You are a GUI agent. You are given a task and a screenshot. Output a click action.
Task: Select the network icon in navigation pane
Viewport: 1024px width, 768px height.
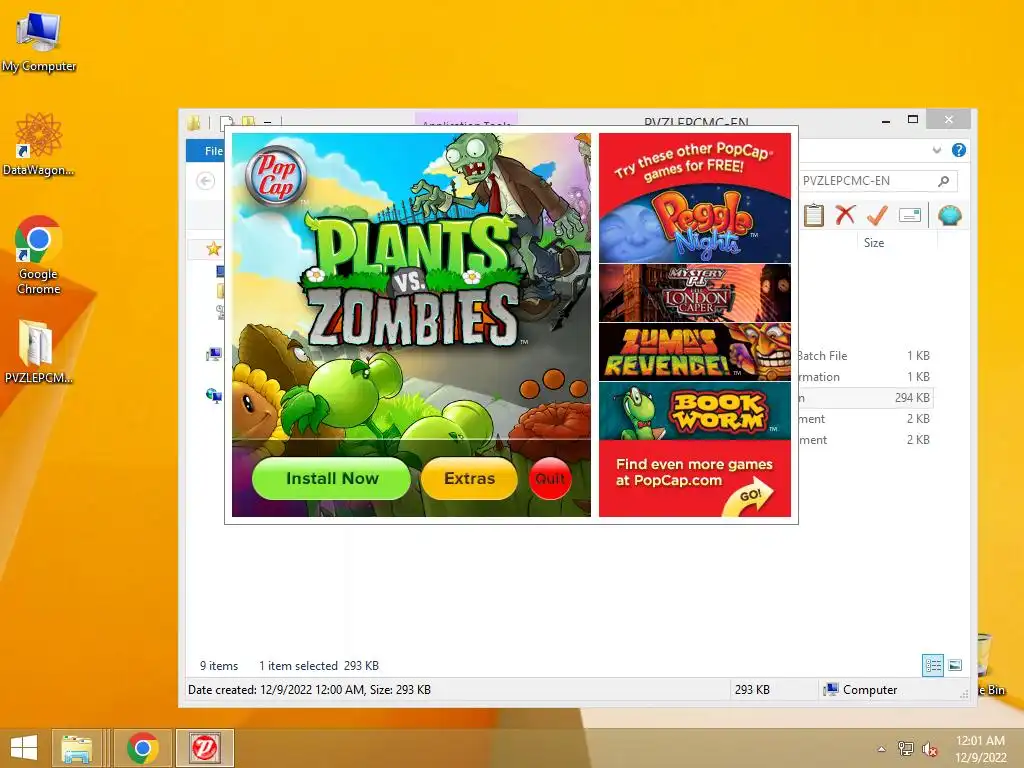(x=214, y=396)
